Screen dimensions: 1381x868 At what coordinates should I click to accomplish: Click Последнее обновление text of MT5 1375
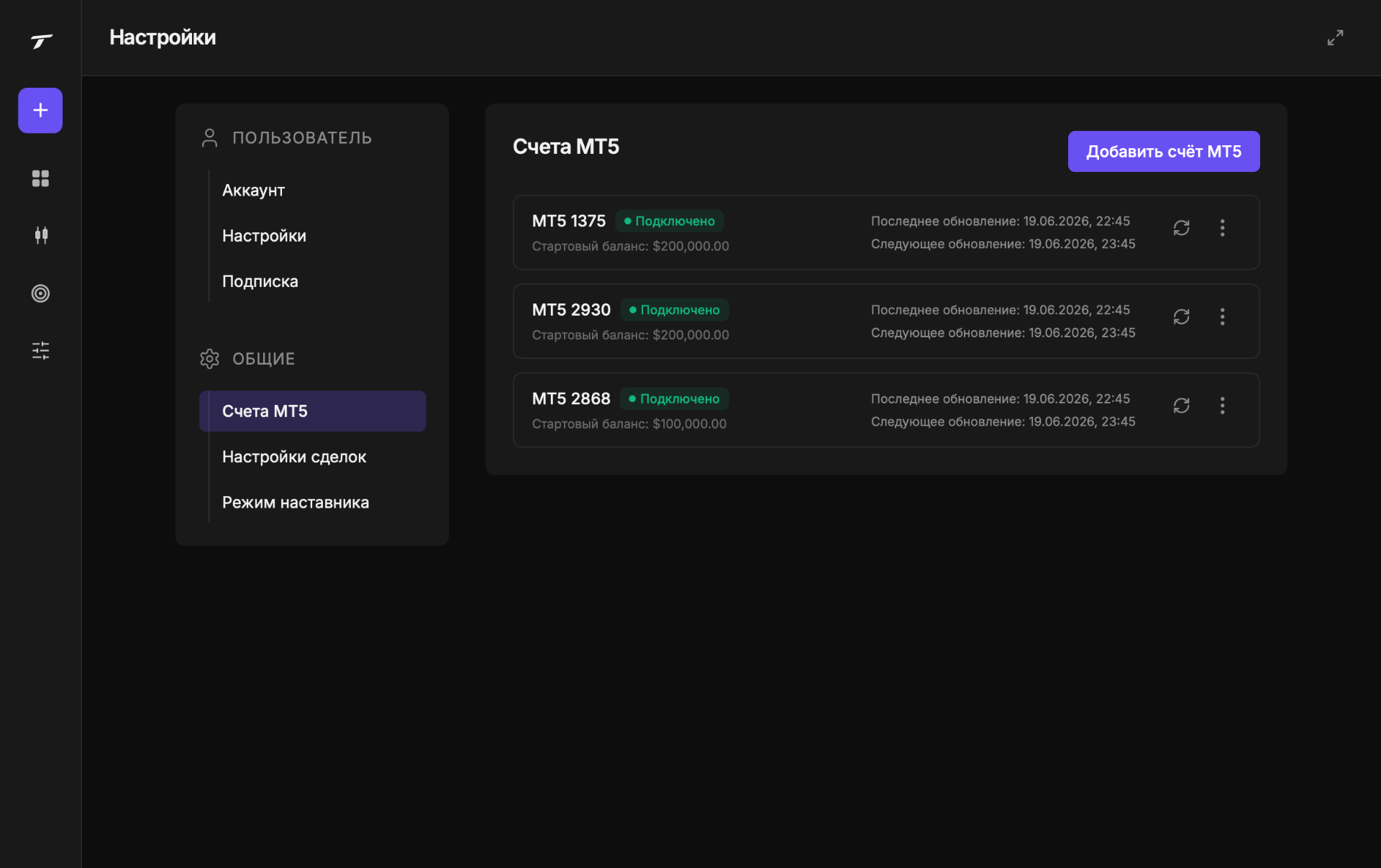[1000, 221]
